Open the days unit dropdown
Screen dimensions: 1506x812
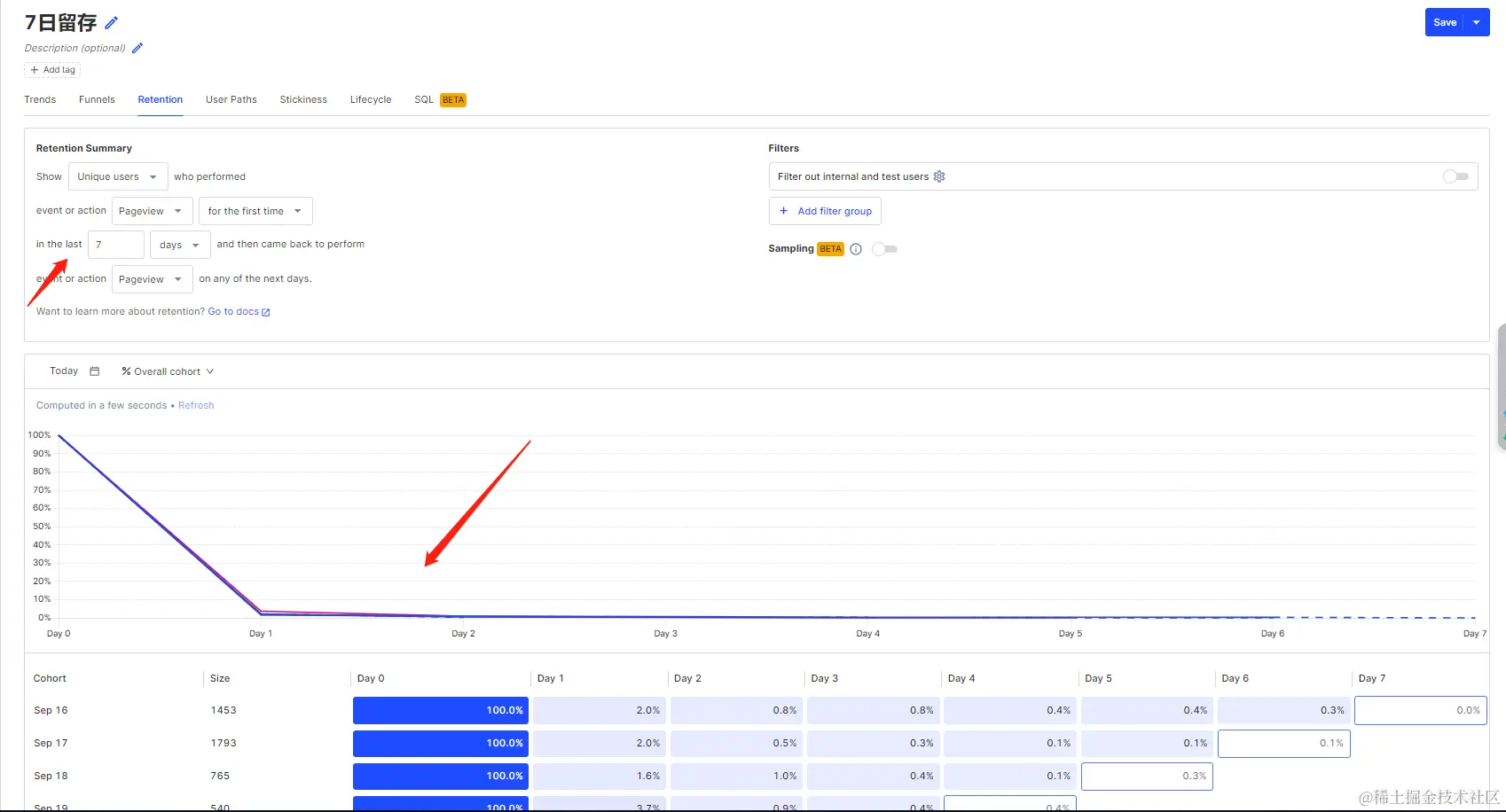180,245
